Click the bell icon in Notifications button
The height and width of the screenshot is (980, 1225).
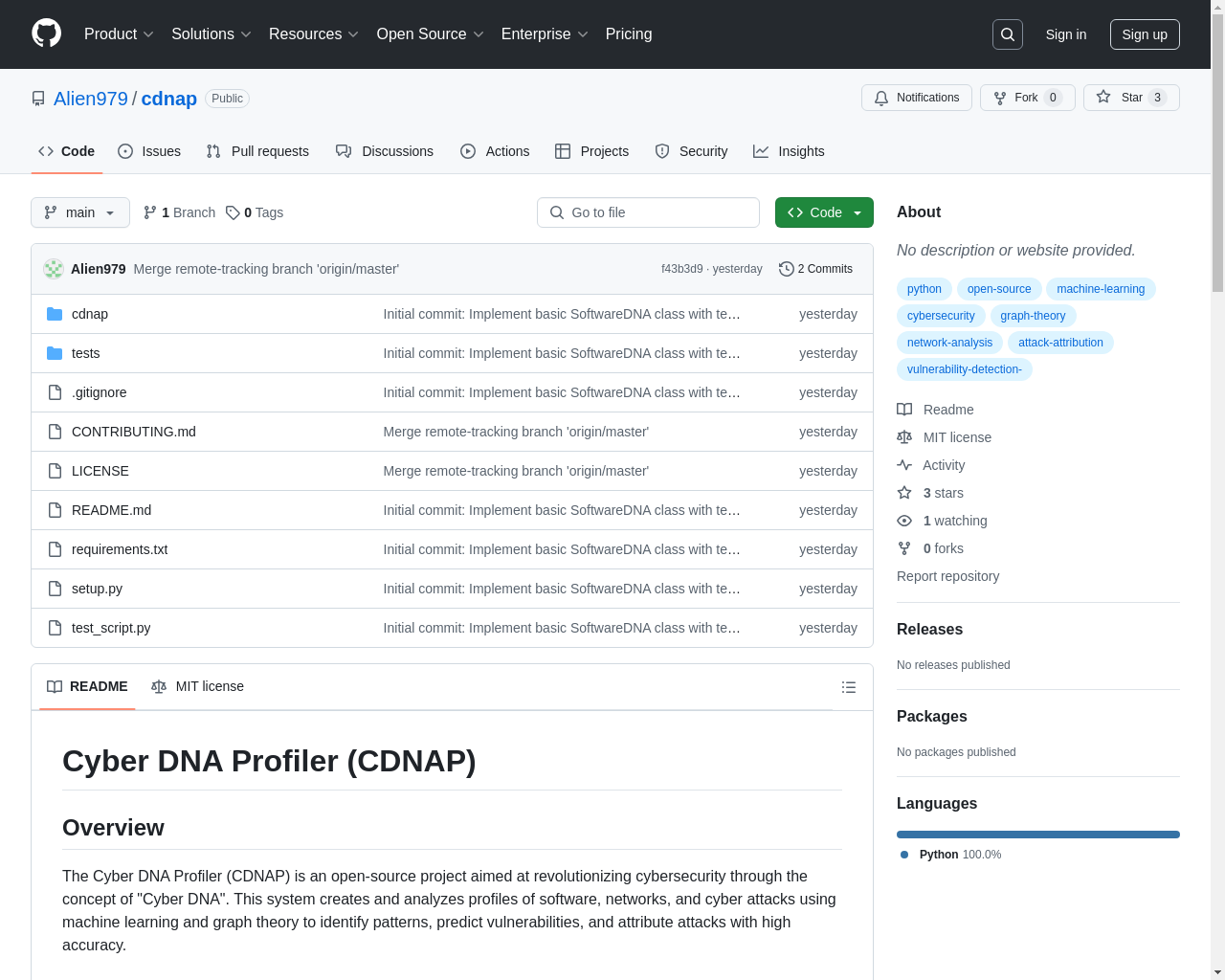point(881,98)
